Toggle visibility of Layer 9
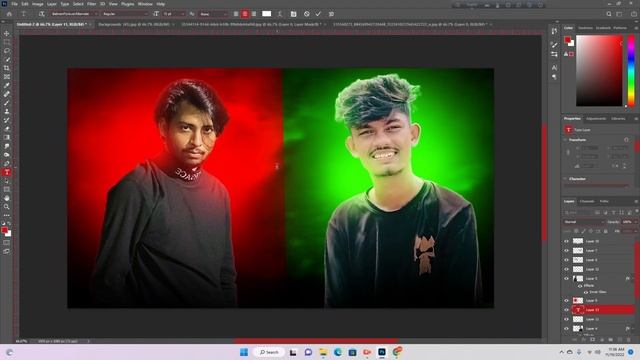This screenshot has height=360, width=640. pyautogui.click(x=567, y=301)
